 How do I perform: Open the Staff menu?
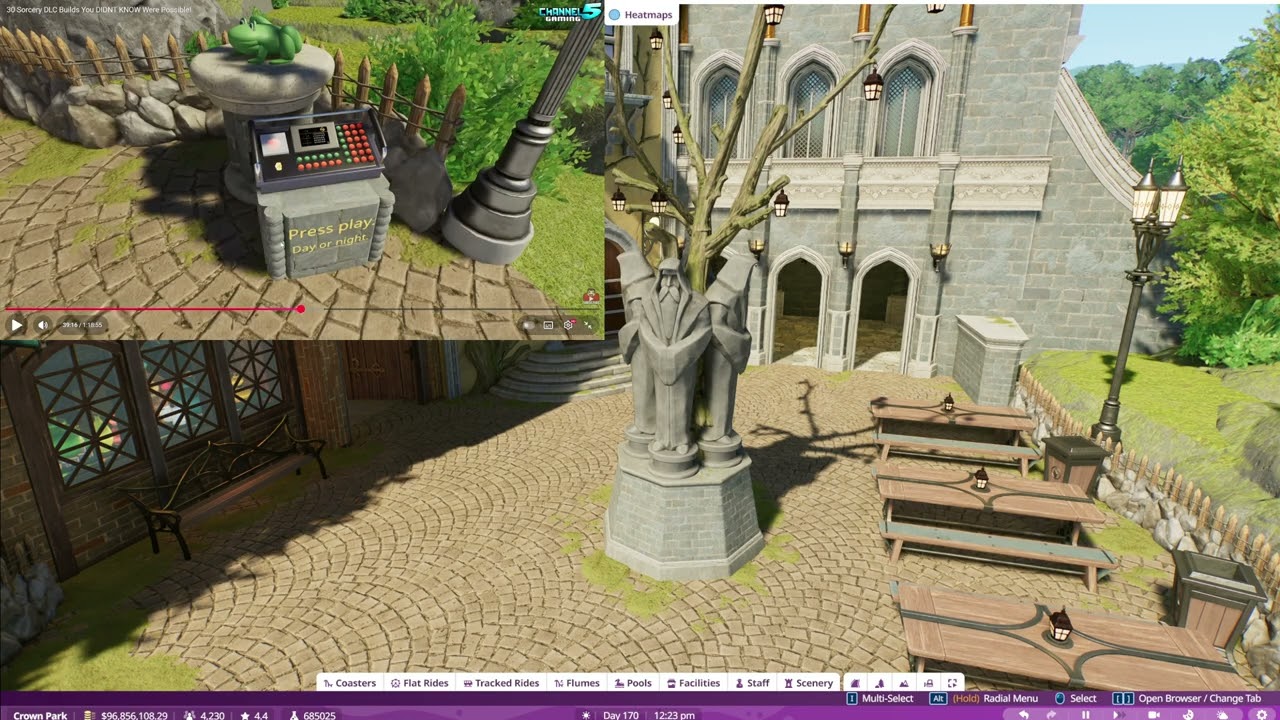(753, 683)
